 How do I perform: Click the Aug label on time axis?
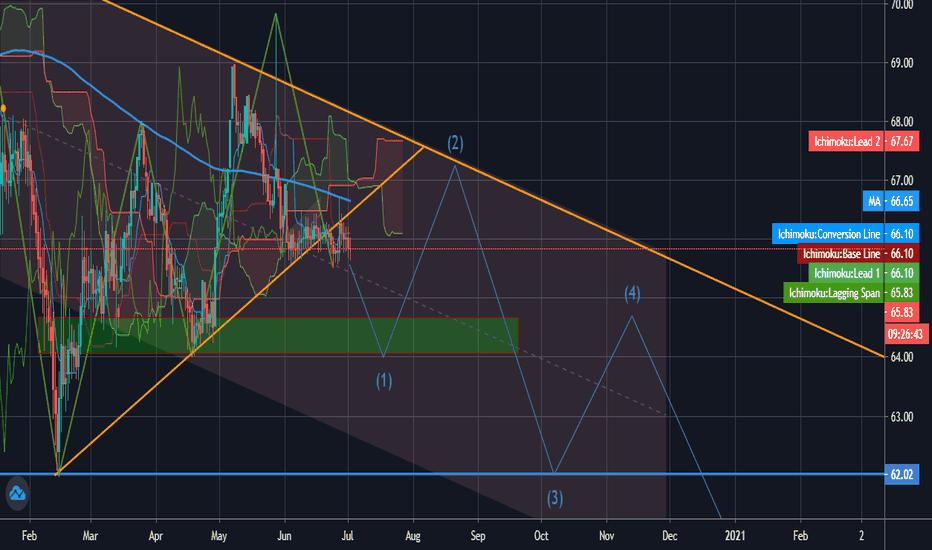pos(413,536)
